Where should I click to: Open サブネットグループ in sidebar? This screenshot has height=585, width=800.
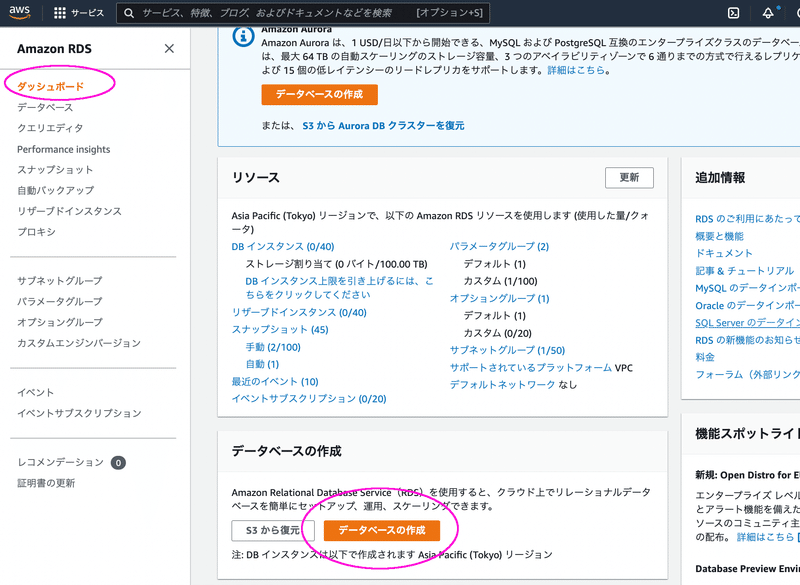pos(60,281)
